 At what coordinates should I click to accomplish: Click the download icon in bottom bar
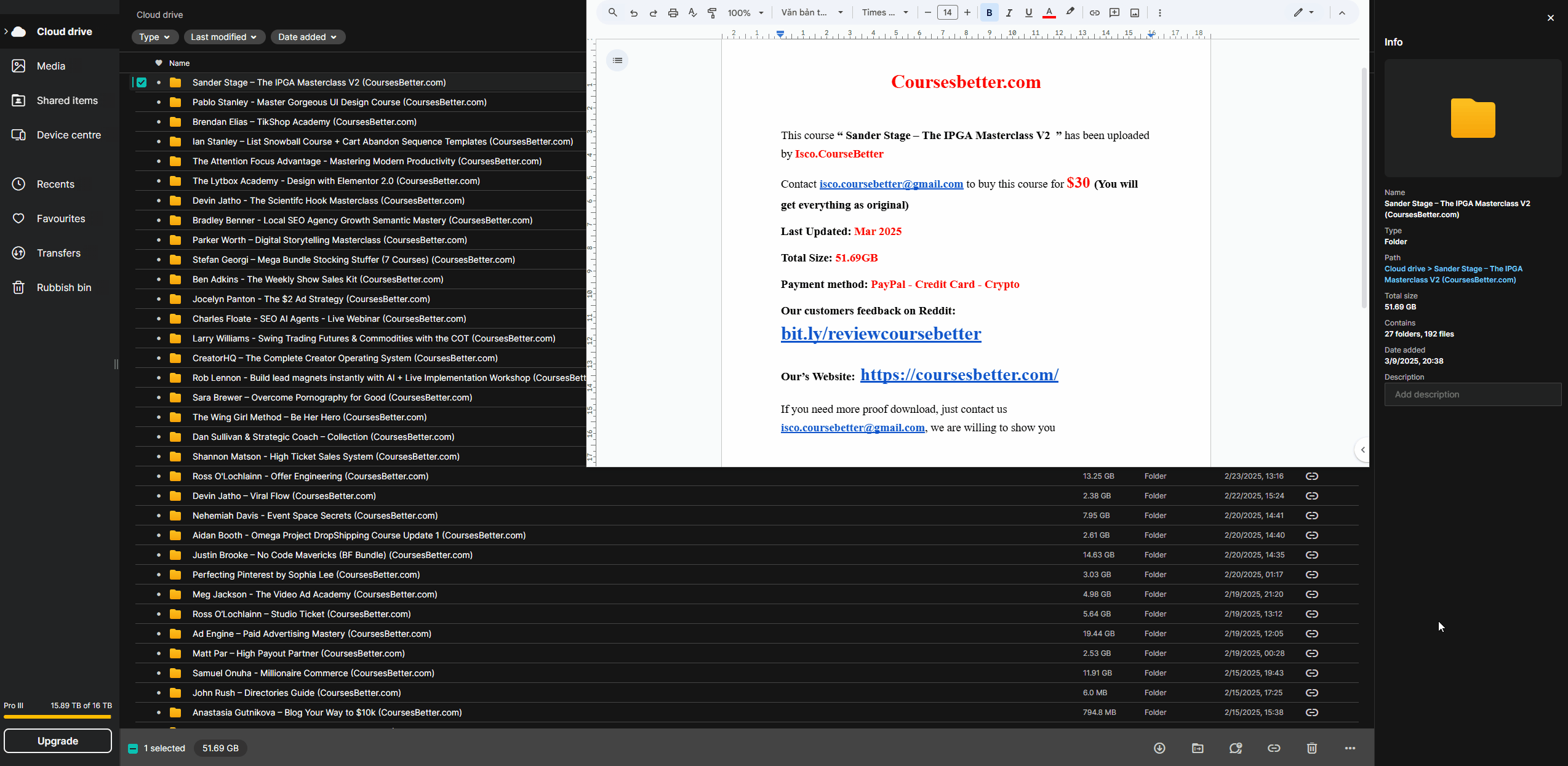coord(1159,748)
